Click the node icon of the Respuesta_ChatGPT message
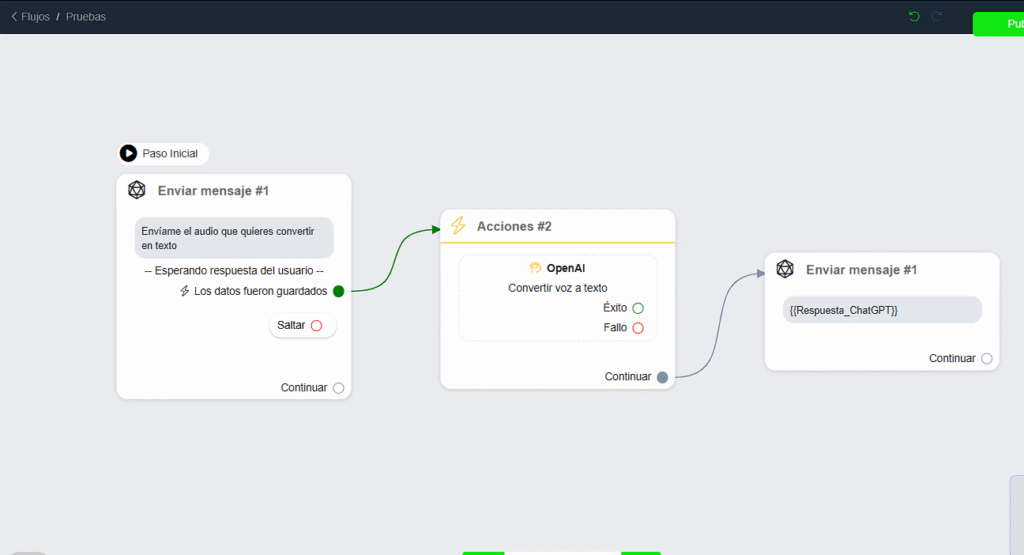This screenshot has width=1024, height=555. [x=785, y=269]
